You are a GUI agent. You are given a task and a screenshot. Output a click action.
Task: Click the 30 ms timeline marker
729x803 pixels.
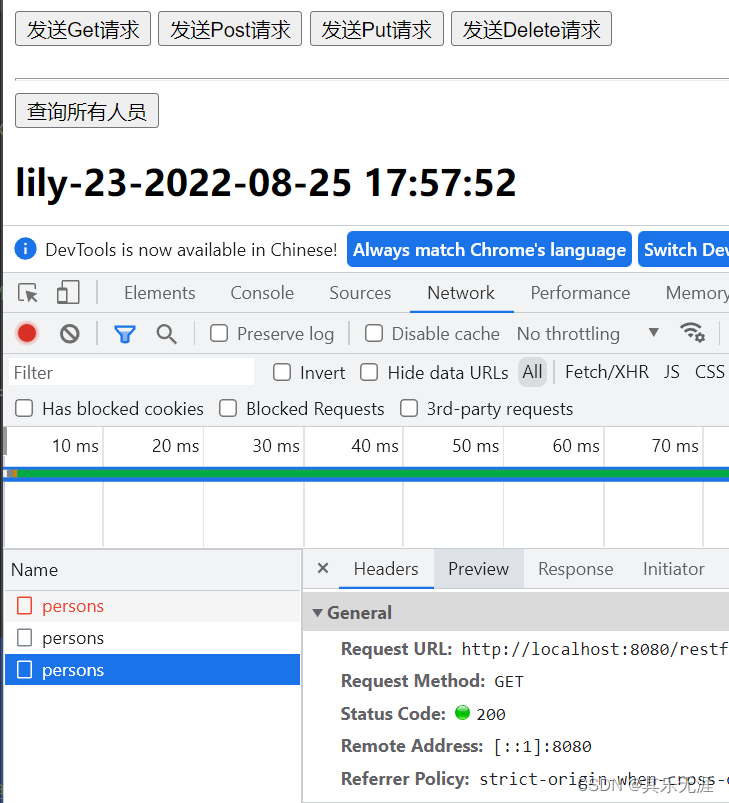click(x=275, y=446)
